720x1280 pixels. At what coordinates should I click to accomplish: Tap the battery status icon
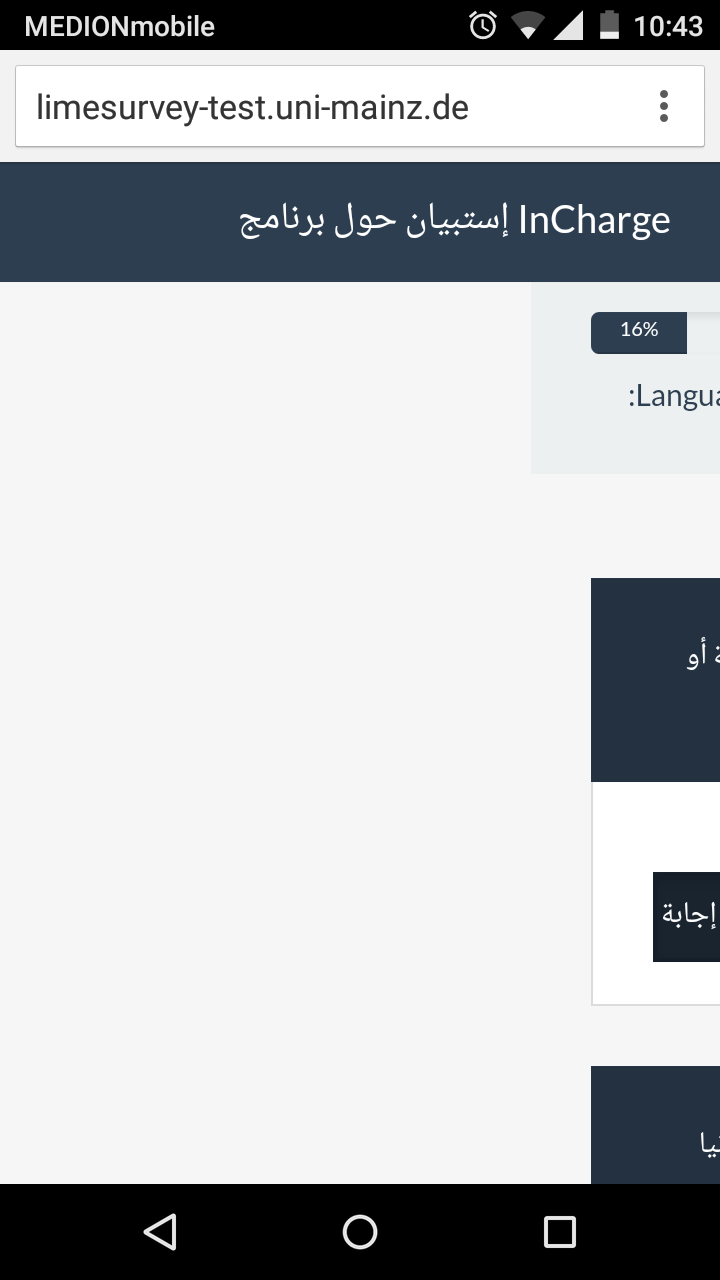(x=609, y=26)
